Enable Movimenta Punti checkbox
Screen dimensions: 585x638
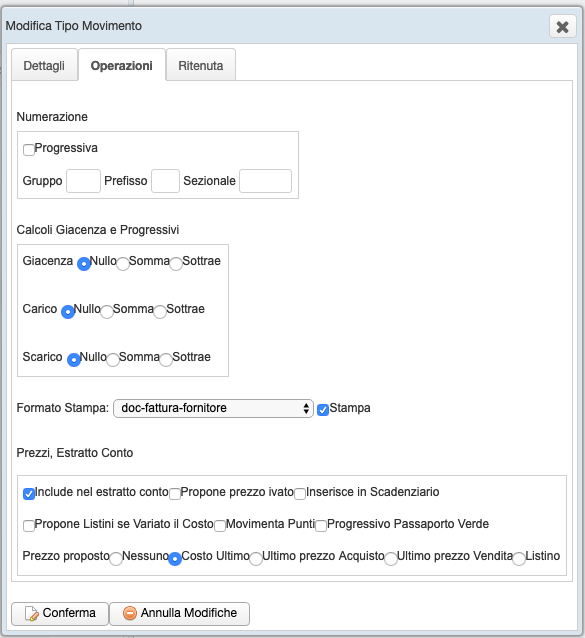coord(220,526)
